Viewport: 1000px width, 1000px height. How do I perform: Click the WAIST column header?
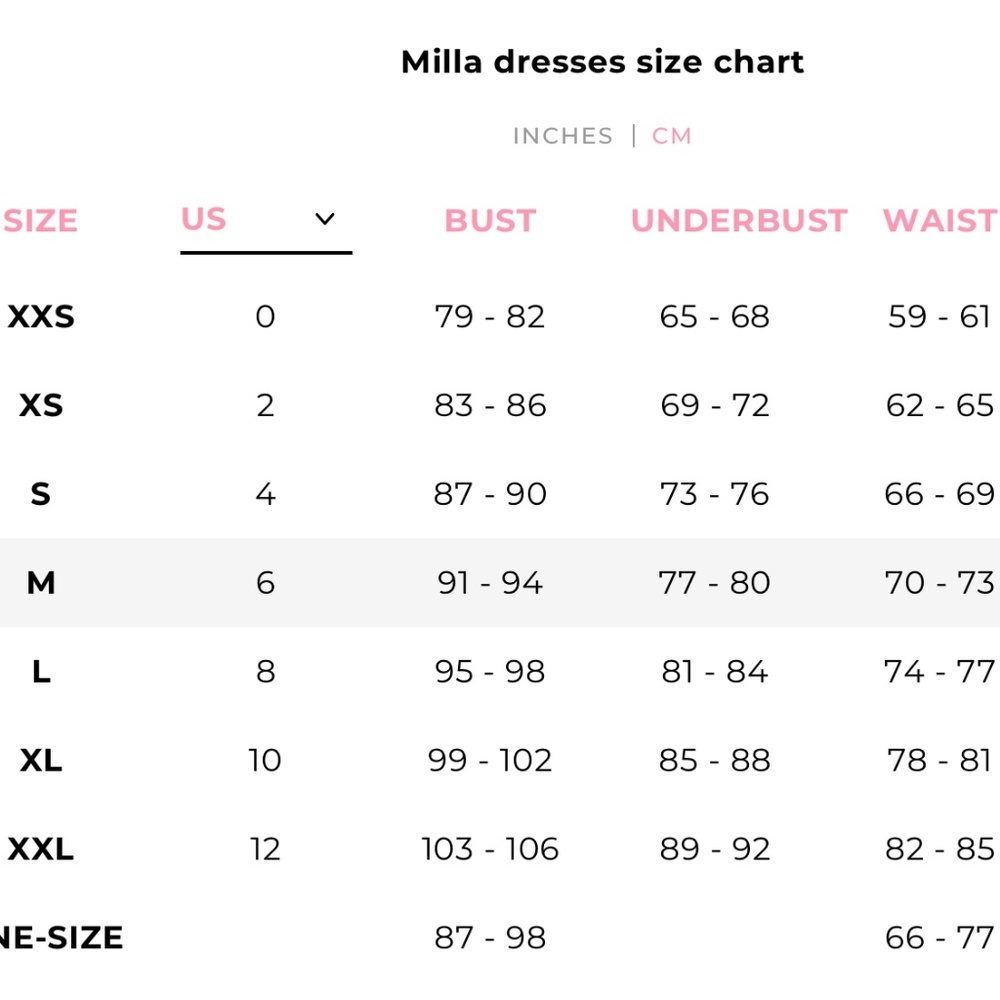click(x=941, y=221)
